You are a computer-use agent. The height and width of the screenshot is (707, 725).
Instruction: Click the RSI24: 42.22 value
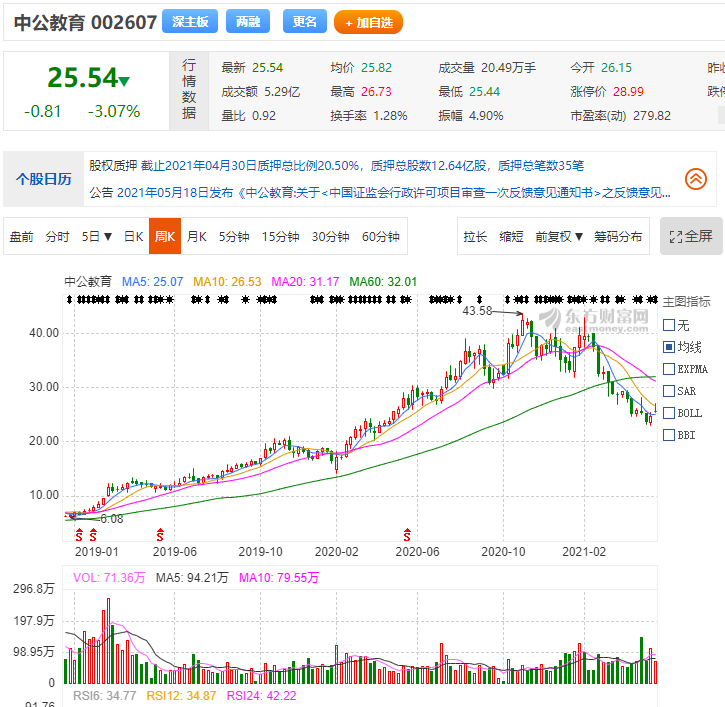click(261, 695)
